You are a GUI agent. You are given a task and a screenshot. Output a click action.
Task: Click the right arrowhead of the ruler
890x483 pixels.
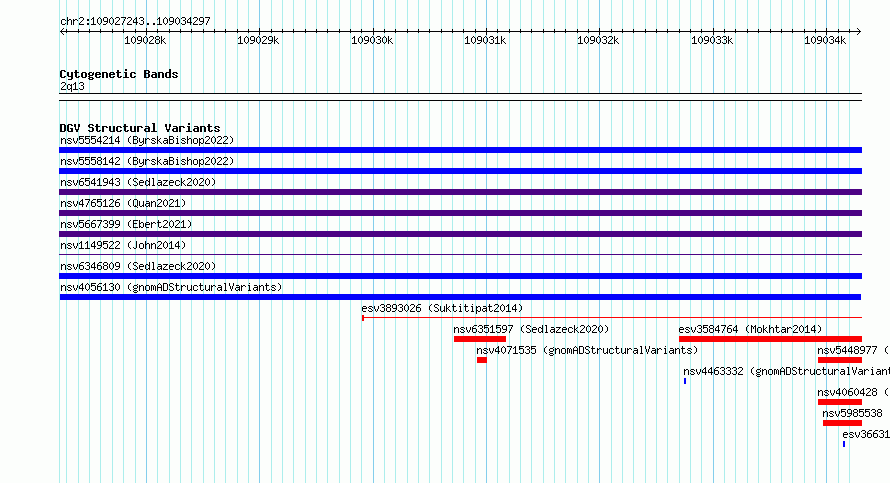point(859,32)
